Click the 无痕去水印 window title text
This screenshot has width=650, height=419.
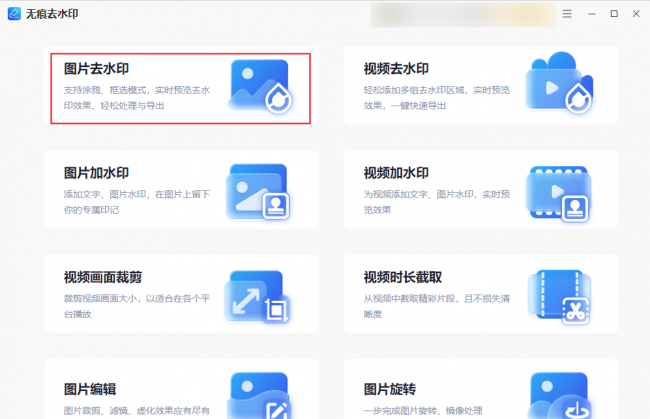[x=52, y=14]
